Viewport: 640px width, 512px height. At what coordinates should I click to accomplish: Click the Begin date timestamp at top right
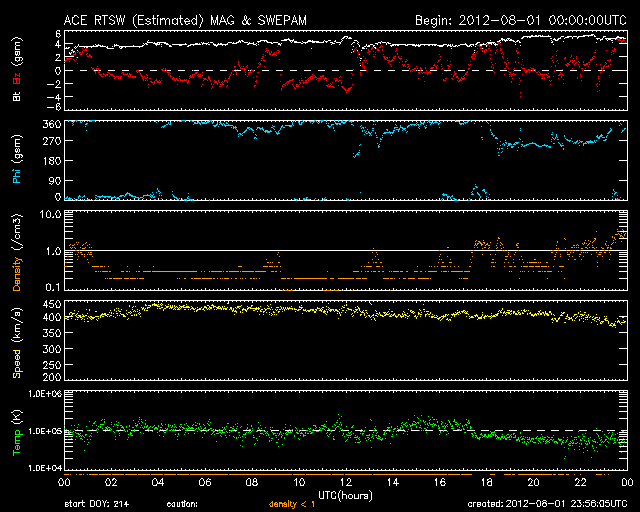click(520, 19)
